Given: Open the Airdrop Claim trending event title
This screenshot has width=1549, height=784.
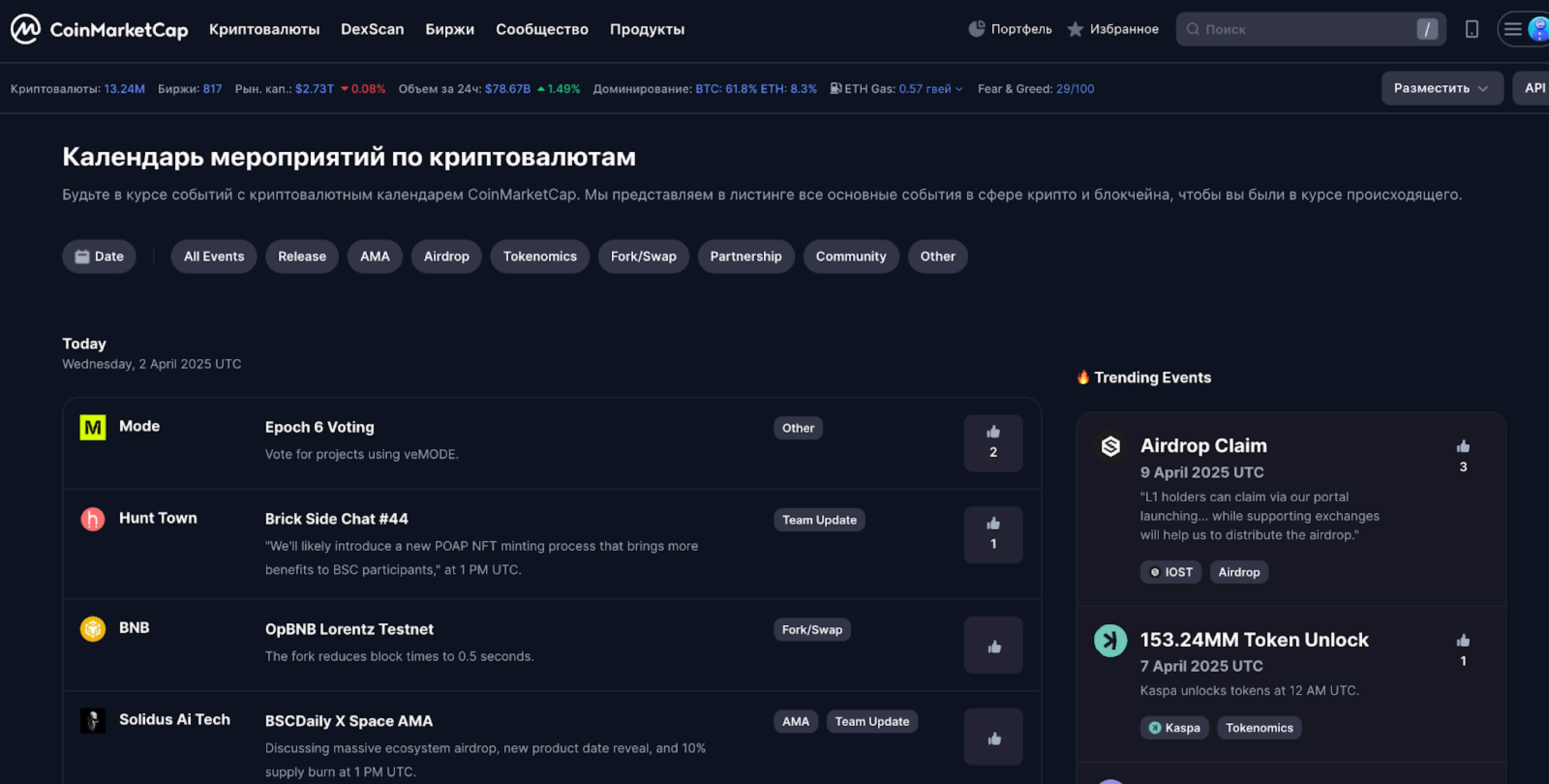Looking at the screenshot, I should click(x=1203, y=446).
